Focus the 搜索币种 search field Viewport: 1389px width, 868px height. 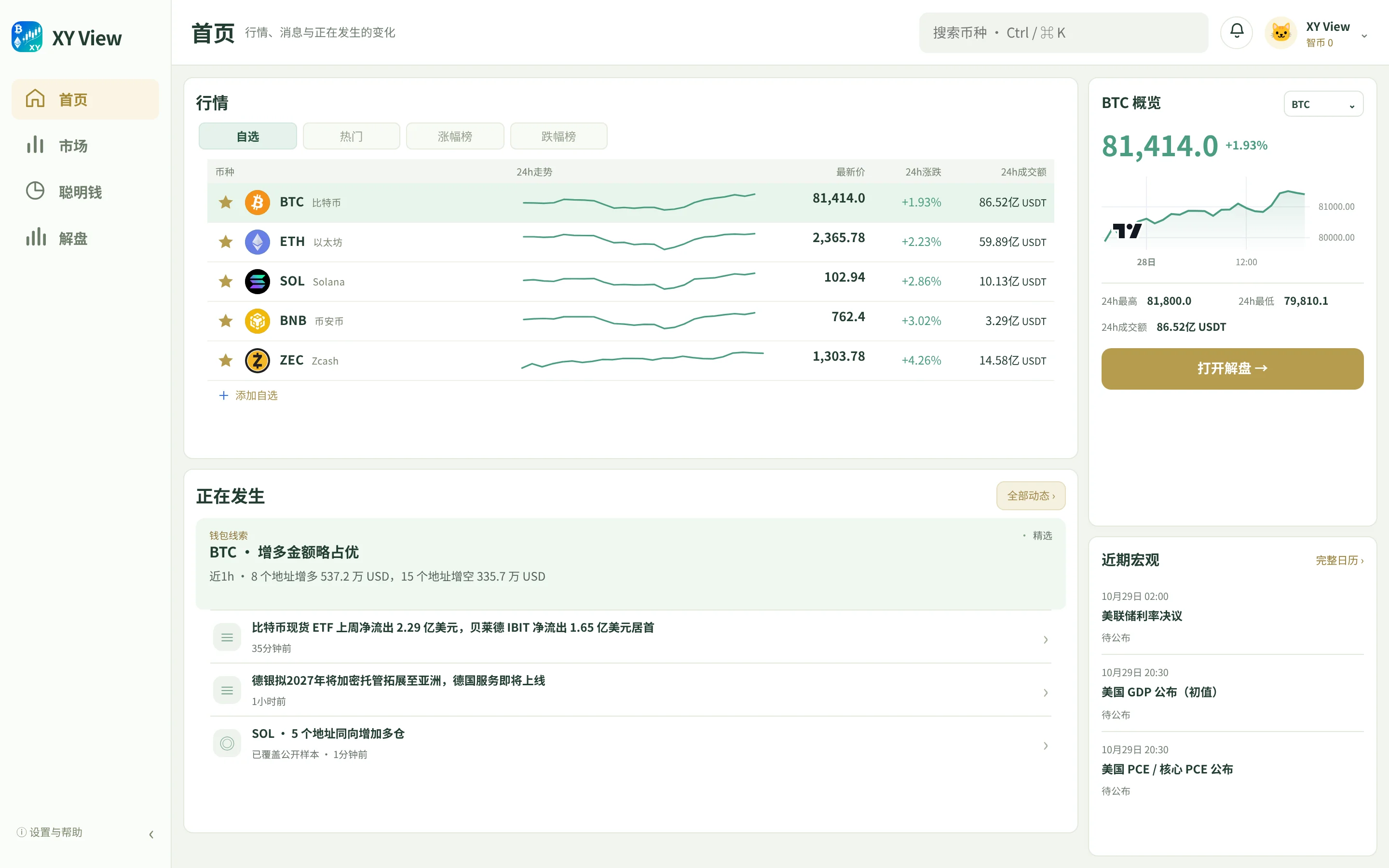[1063, 33]
